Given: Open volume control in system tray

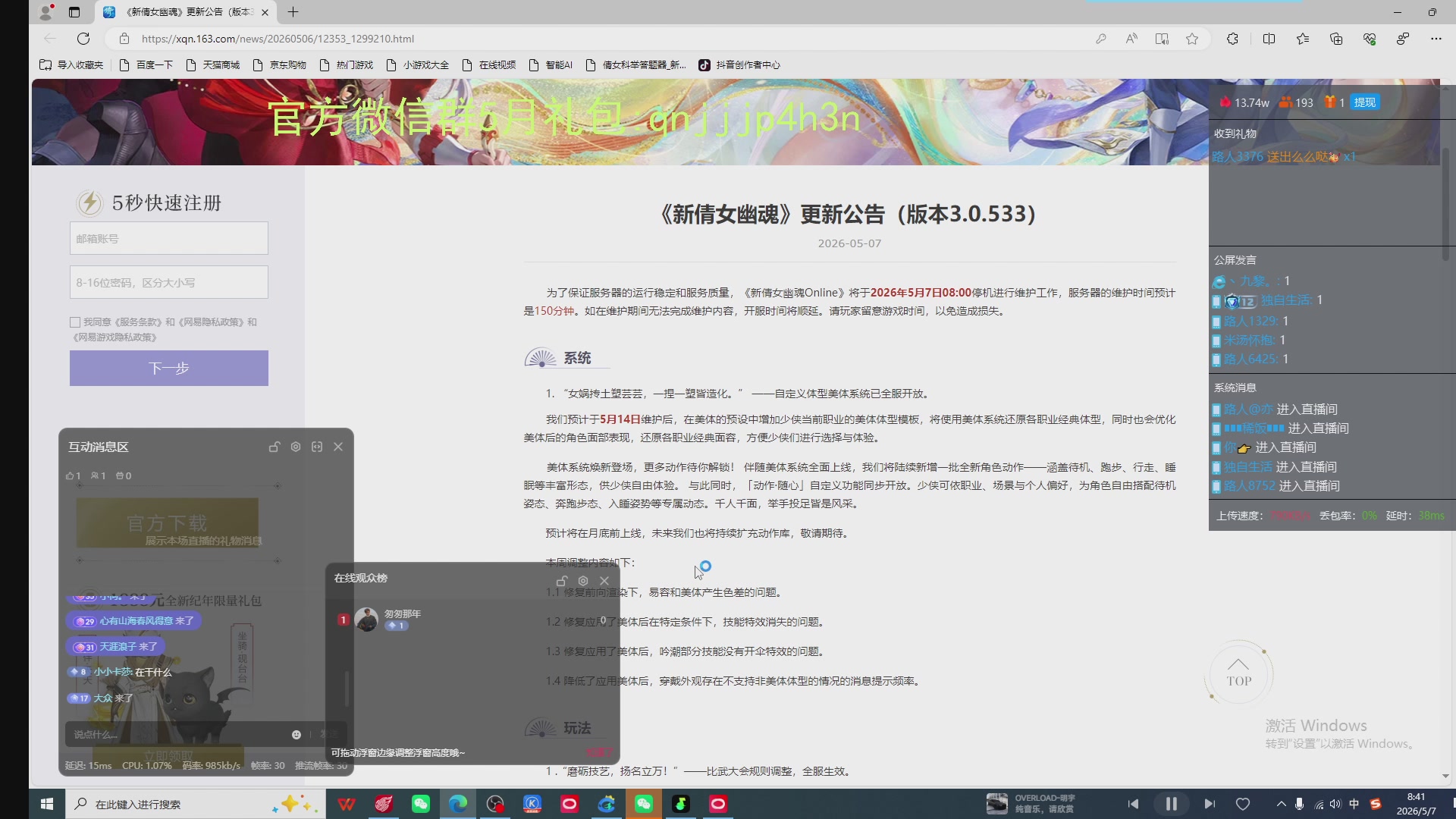Looking at the screenshot, I should point(1335,804).
